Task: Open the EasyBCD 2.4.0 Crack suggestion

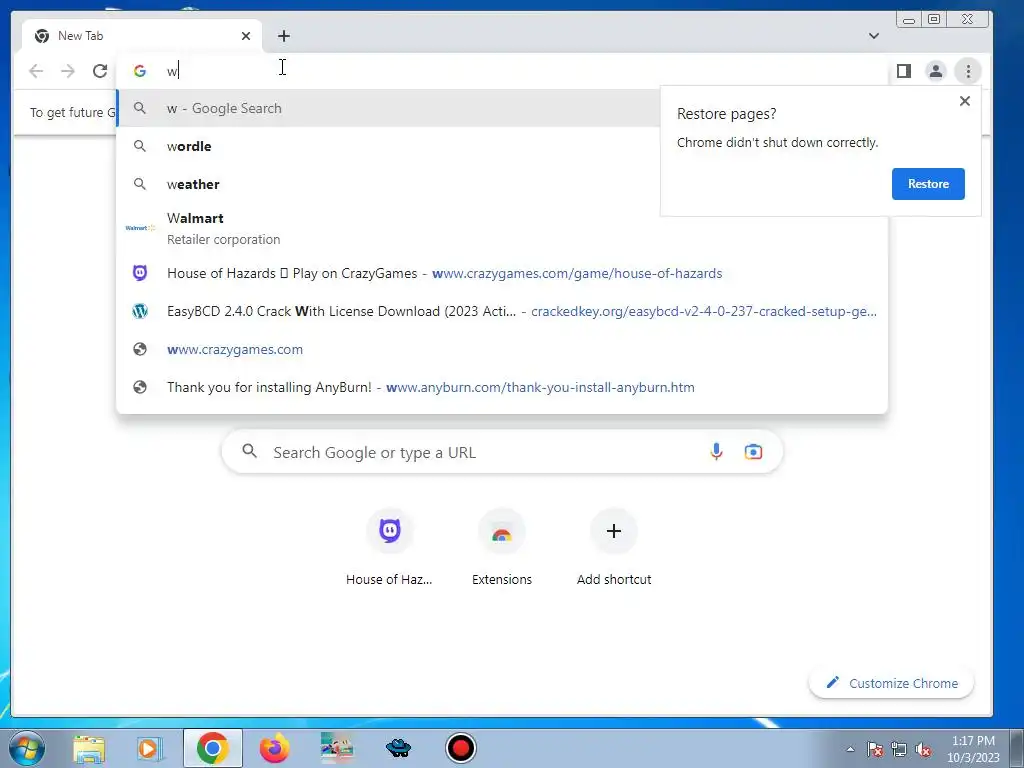Action: pos(502,311)
